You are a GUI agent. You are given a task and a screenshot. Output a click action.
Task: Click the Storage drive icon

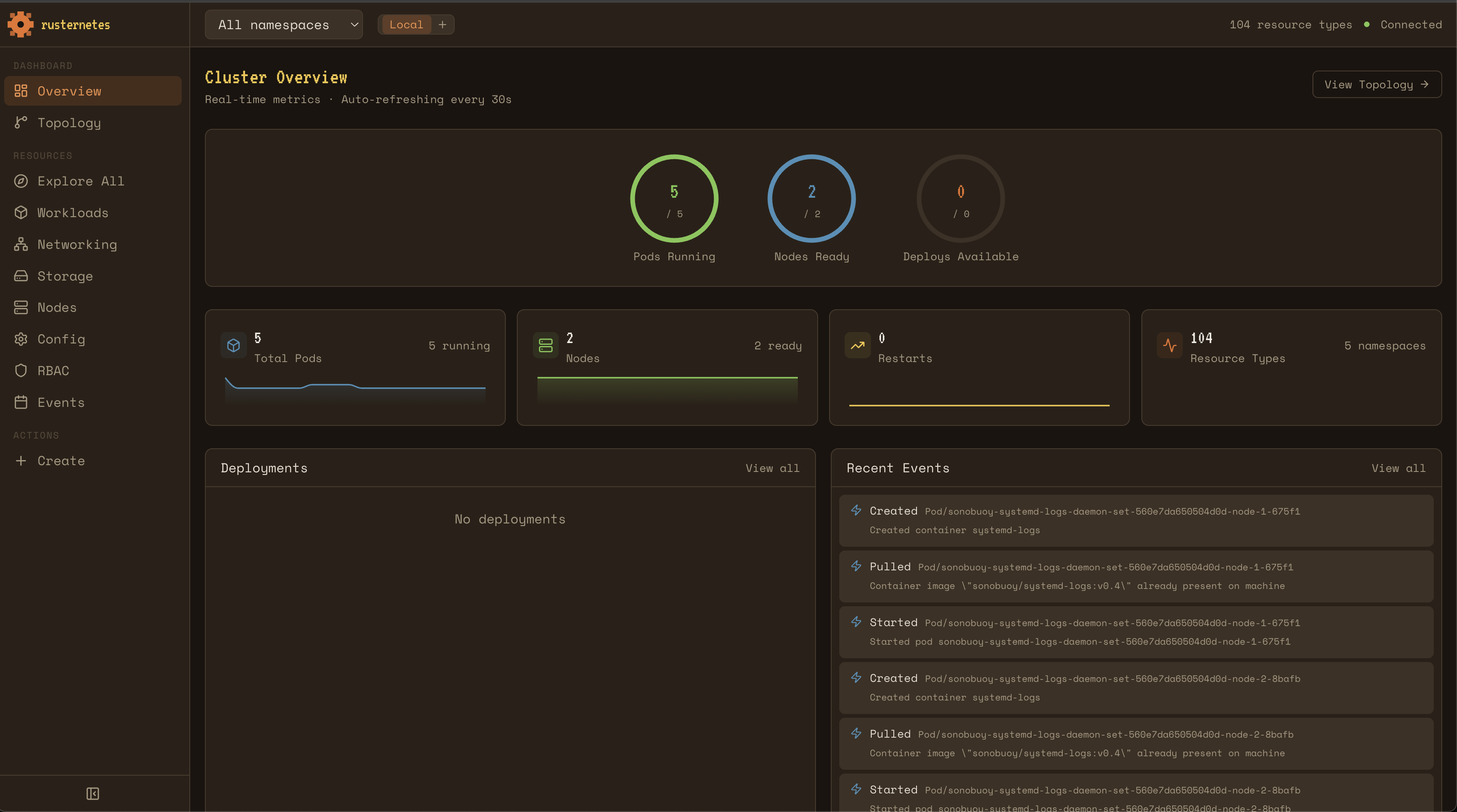21,276
